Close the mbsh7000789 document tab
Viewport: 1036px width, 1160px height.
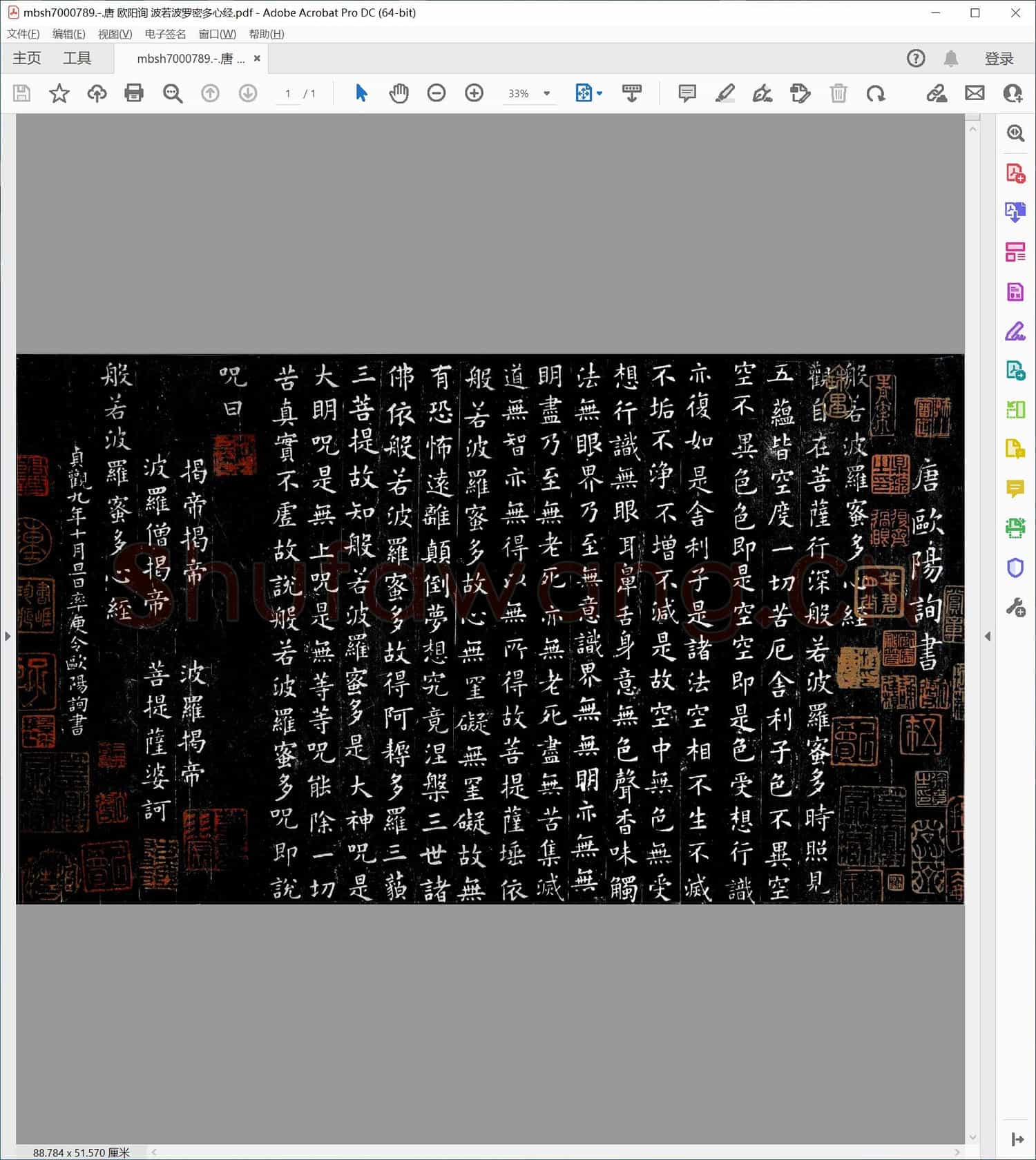click(x=257, y=59)
